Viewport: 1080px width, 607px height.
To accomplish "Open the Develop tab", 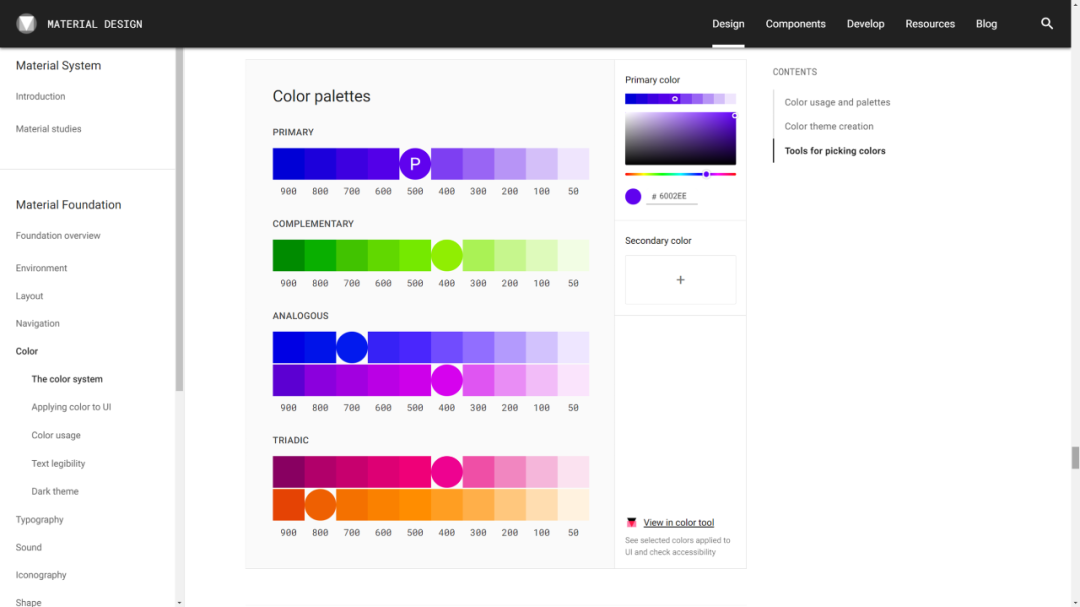I will [x=865, y=23].
